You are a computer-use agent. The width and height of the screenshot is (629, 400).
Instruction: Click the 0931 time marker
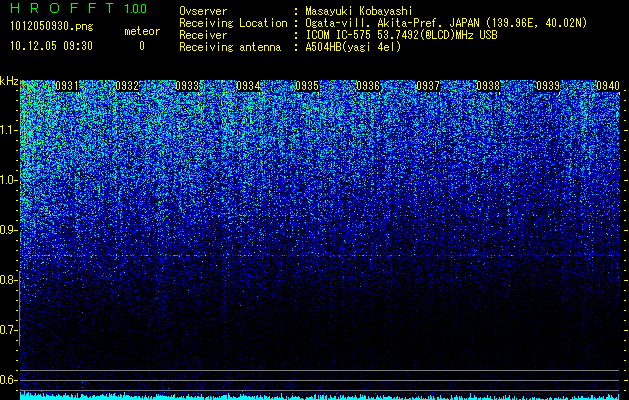click(x=67, y=86)
